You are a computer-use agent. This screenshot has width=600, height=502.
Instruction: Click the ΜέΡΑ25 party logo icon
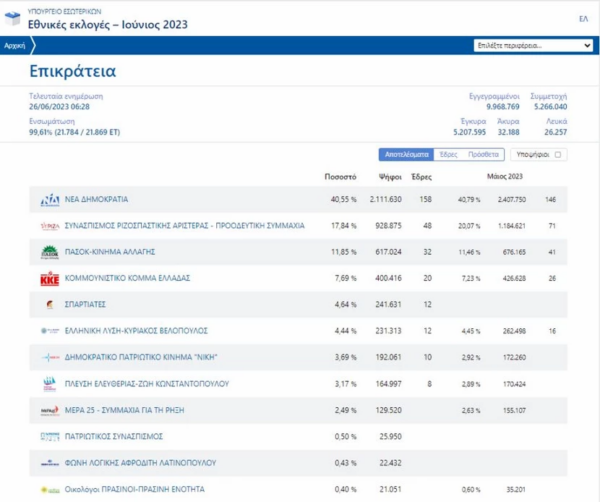point(49,409)
